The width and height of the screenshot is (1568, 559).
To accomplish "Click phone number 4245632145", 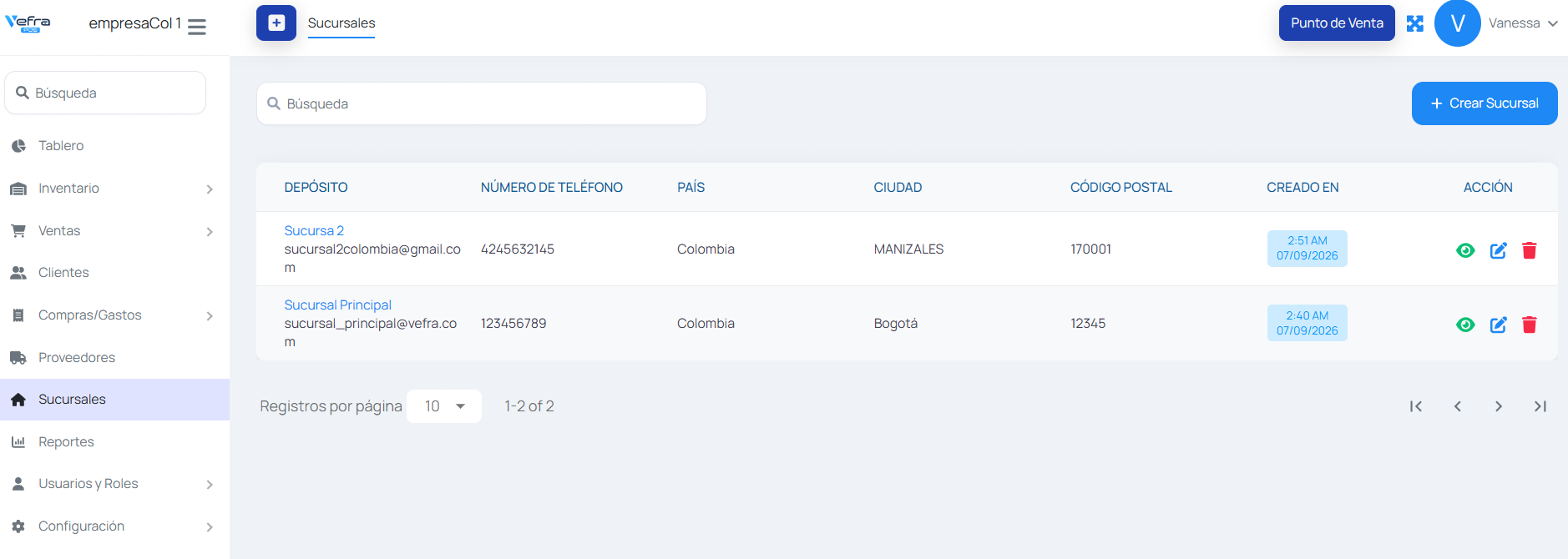I will [518, 249].
